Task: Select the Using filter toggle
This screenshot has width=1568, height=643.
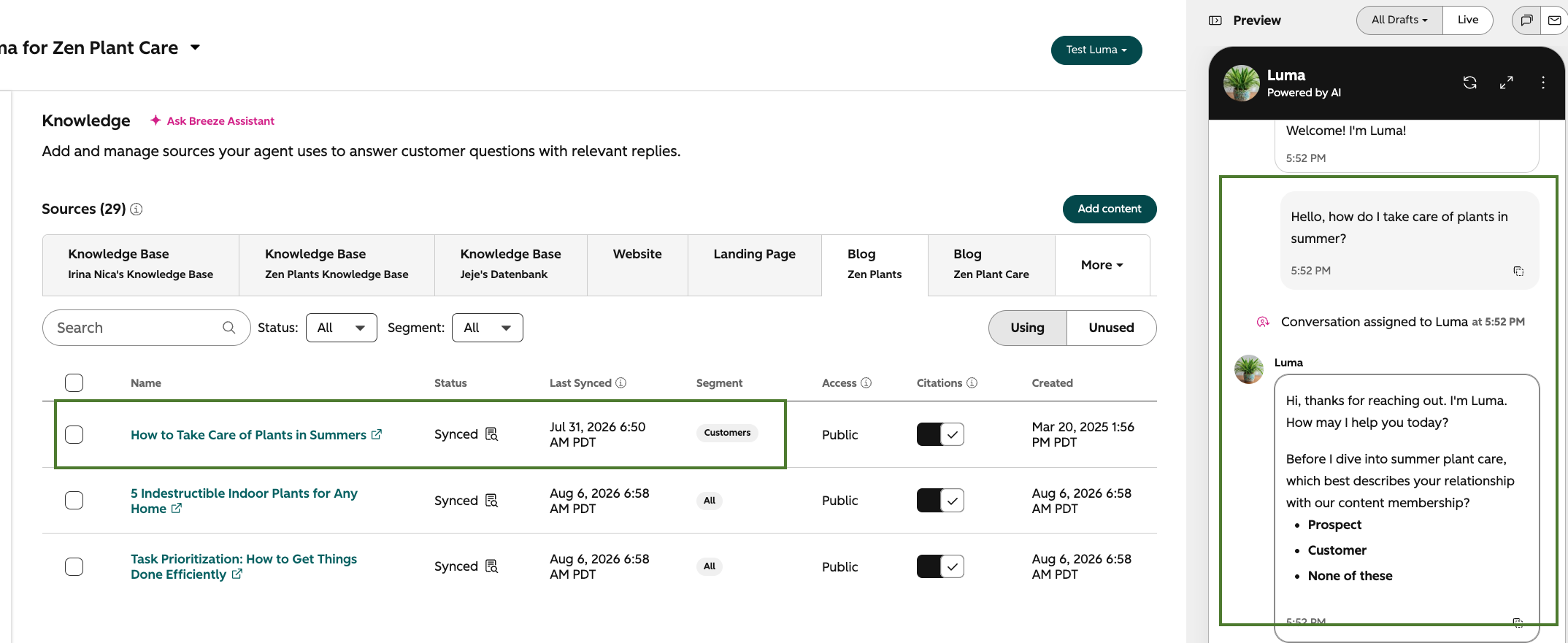Action: pyautogui.click(x=1028, y=328)
